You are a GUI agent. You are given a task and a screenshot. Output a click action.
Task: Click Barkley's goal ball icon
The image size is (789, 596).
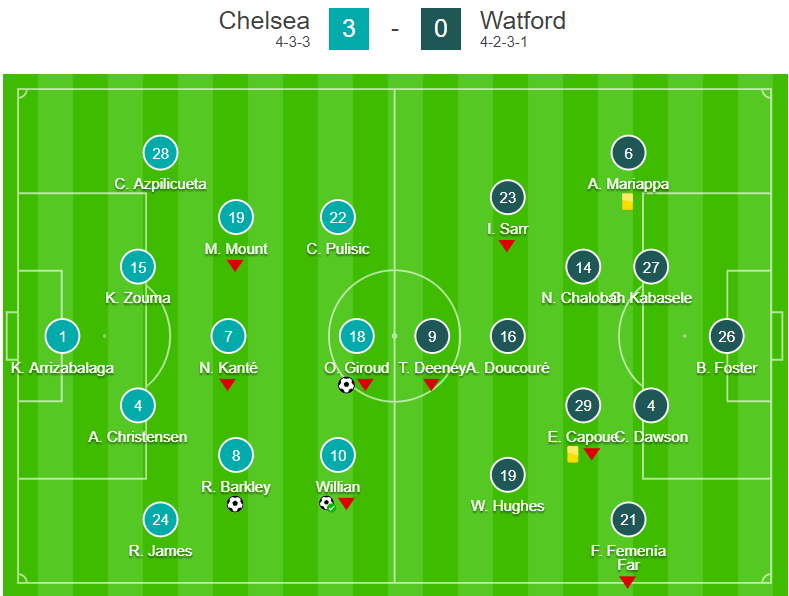(x=235, y=504)
